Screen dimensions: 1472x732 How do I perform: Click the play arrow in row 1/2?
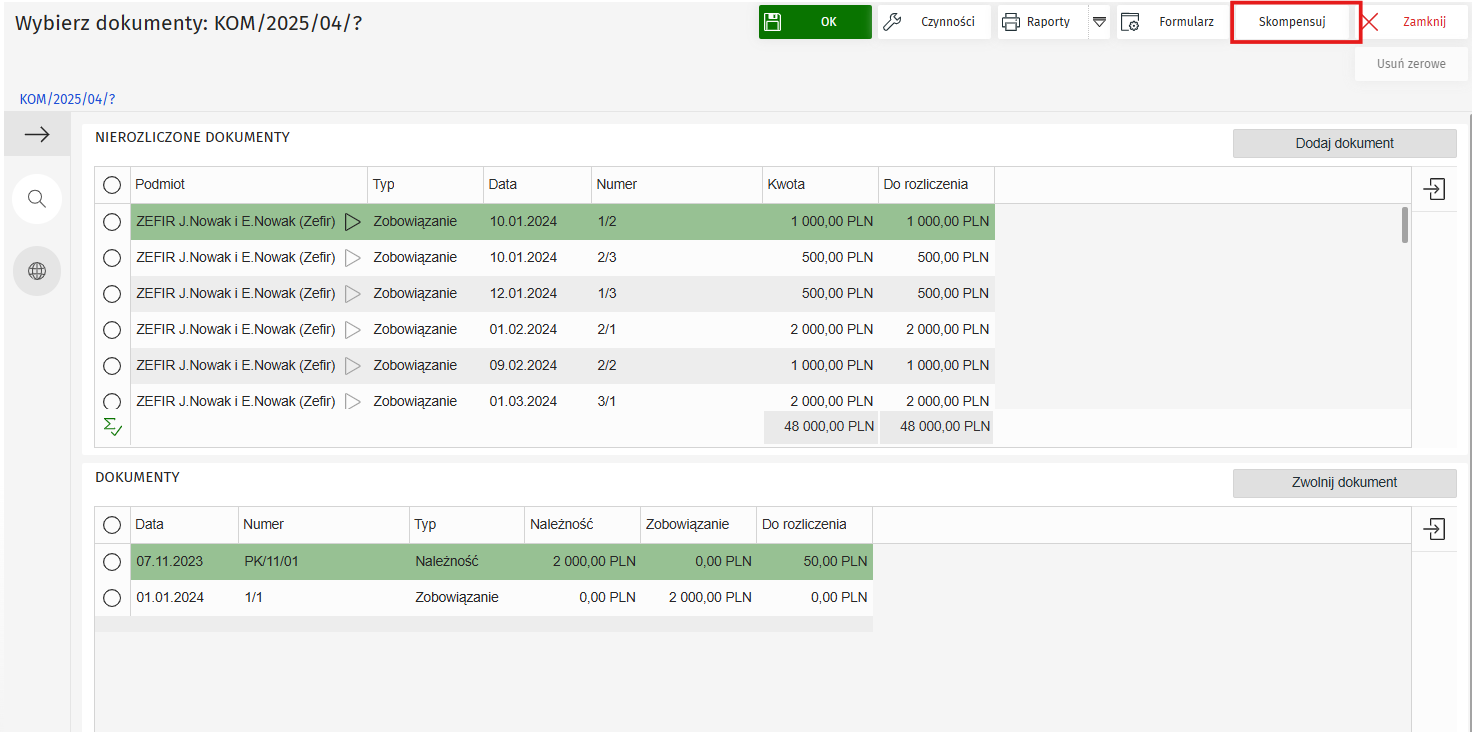(x=352, y=222)
